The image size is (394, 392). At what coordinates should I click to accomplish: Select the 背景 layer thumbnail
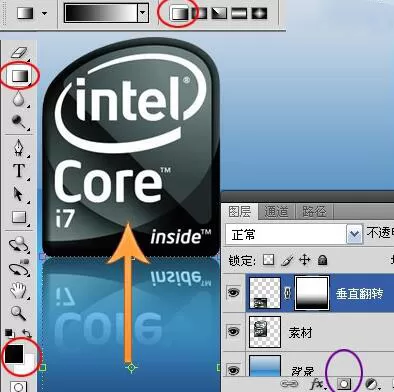click(265, 366)
